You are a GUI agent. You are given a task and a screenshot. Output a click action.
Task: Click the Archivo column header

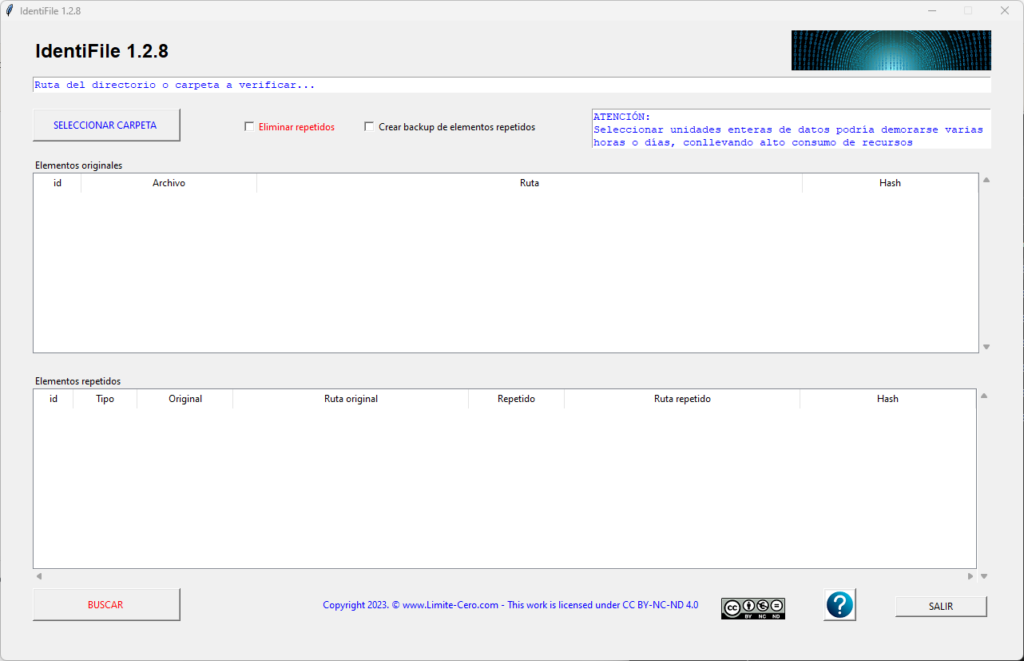(169, 183)
